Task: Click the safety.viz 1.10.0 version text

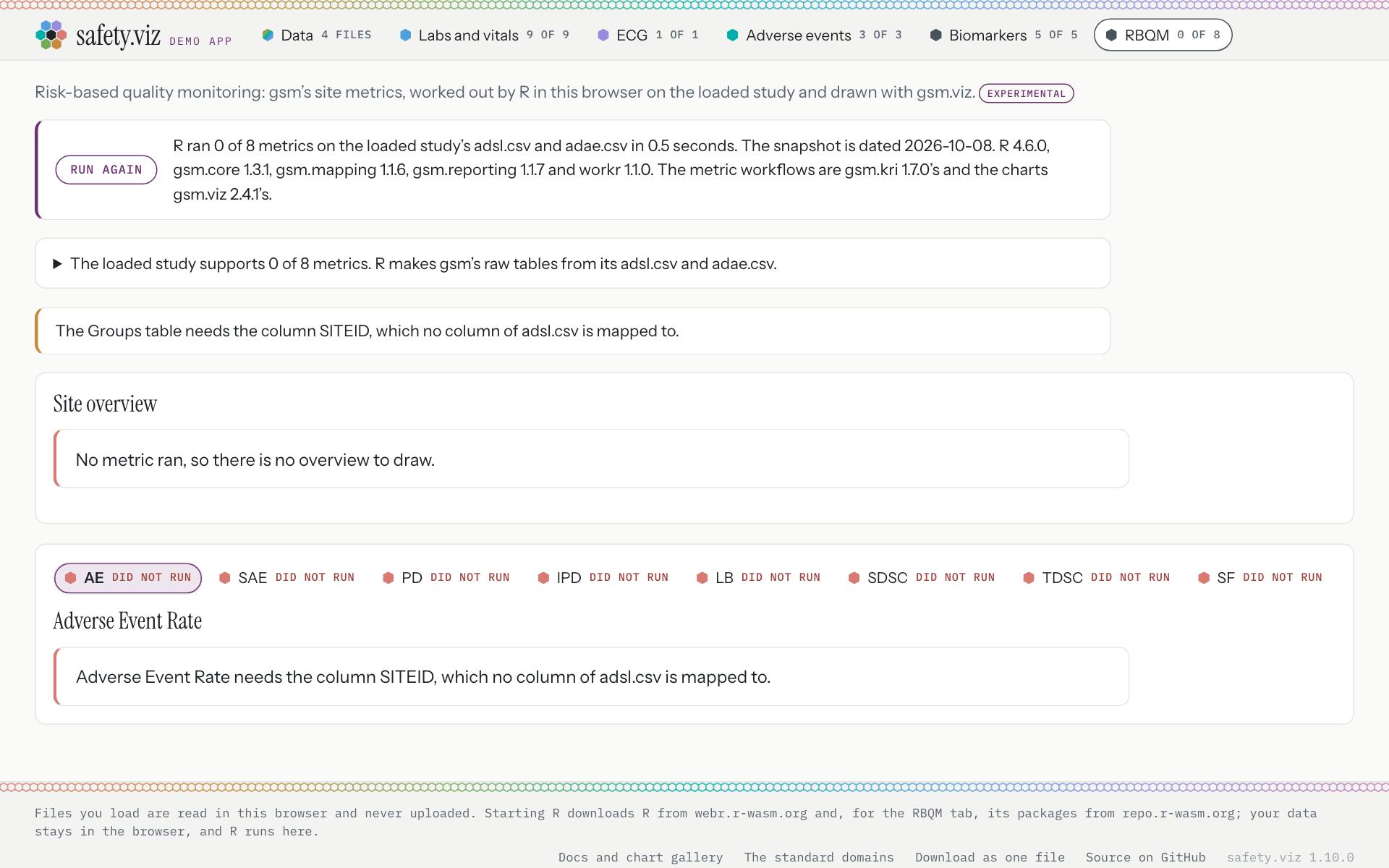Action: tap(1290, 857)
